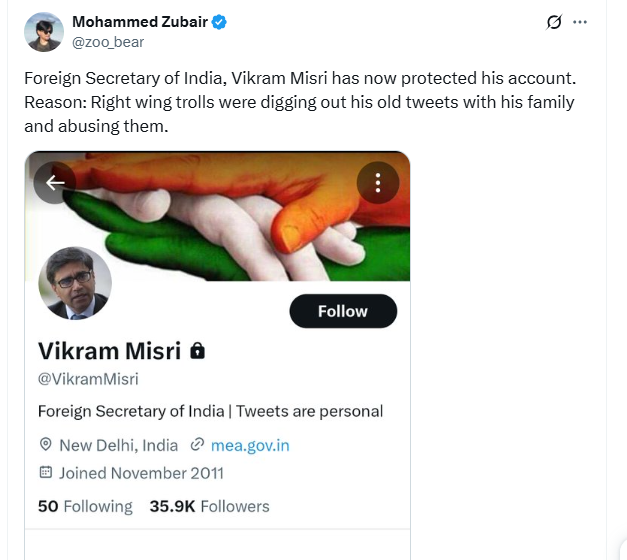Viewport: 627px width, 560px height.
Task: Click the Mohammed Zubair display name
Action: [140, 22]
